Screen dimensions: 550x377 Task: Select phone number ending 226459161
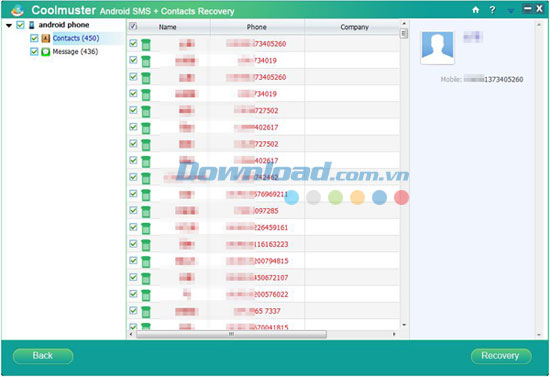257,228
